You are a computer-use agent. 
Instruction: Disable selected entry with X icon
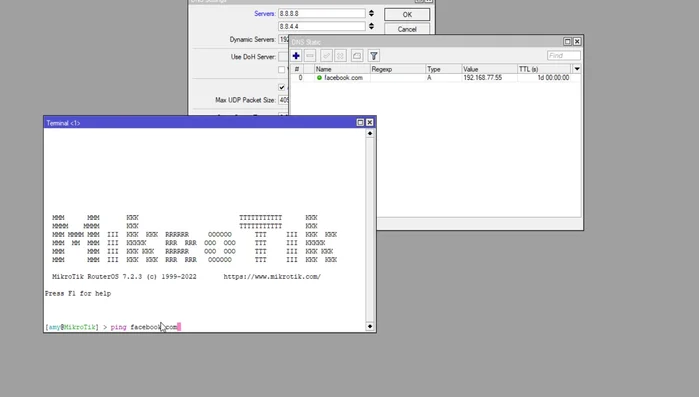click(x=341, y=56)
